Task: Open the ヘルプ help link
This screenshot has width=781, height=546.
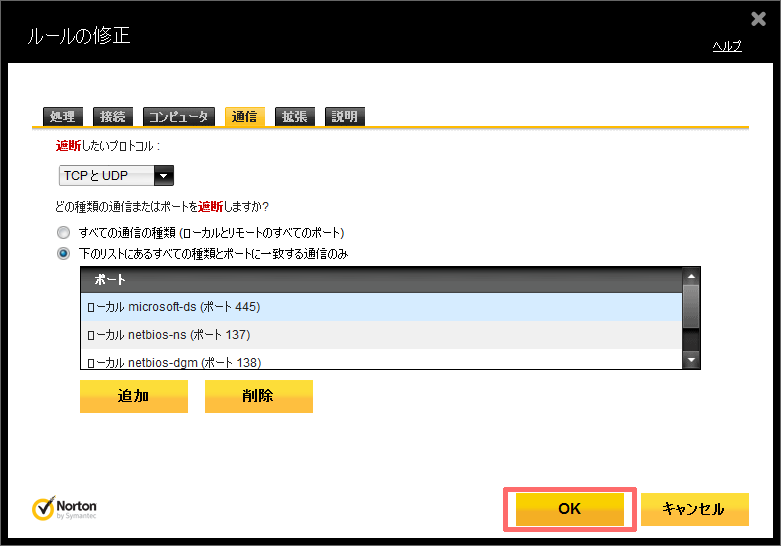Action: point(726,46)
